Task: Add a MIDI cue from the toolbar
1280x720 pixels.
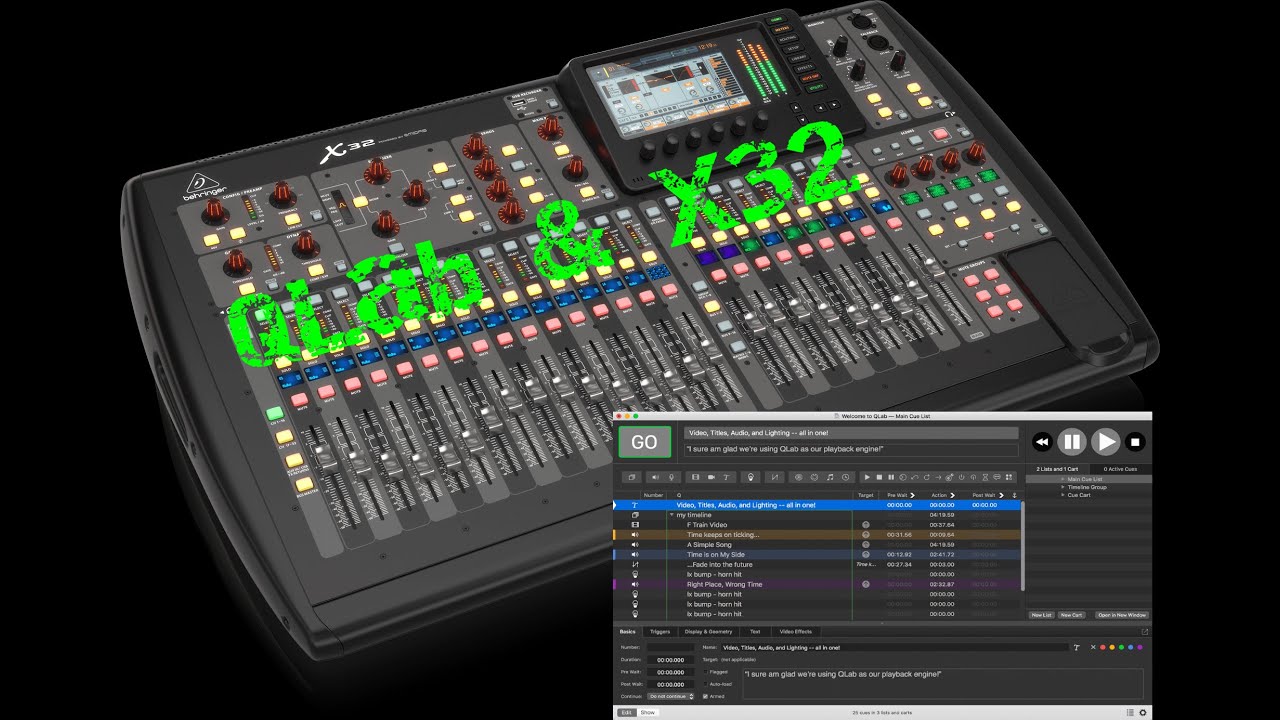Action: 814,477
